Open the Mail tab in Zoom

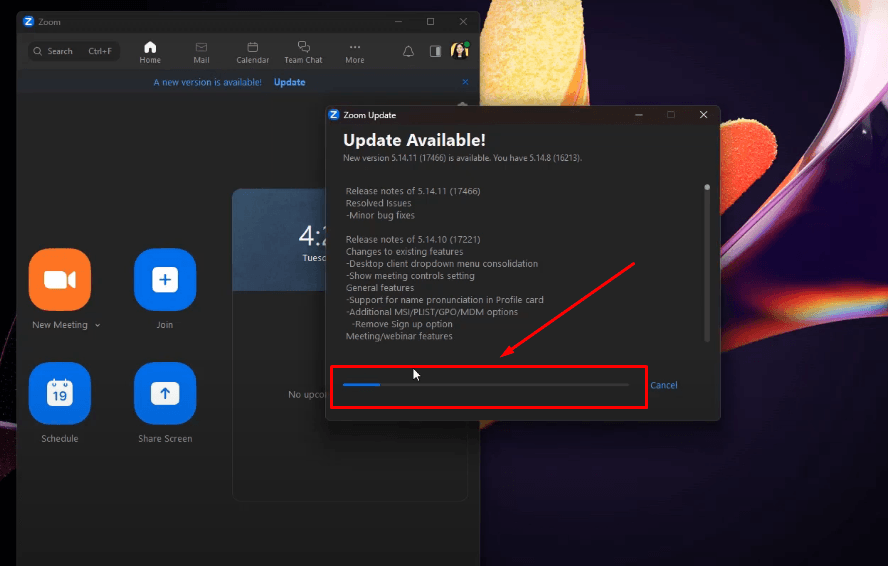201,52
